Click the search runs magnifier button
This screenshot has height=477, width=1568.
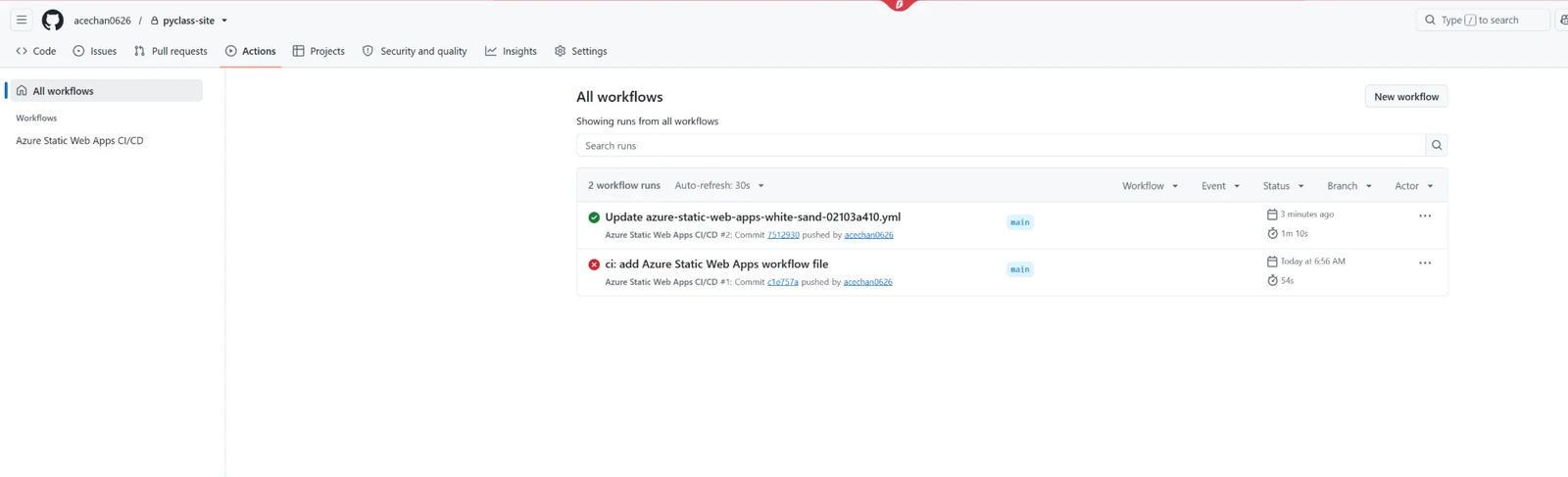pos(1437,145)
